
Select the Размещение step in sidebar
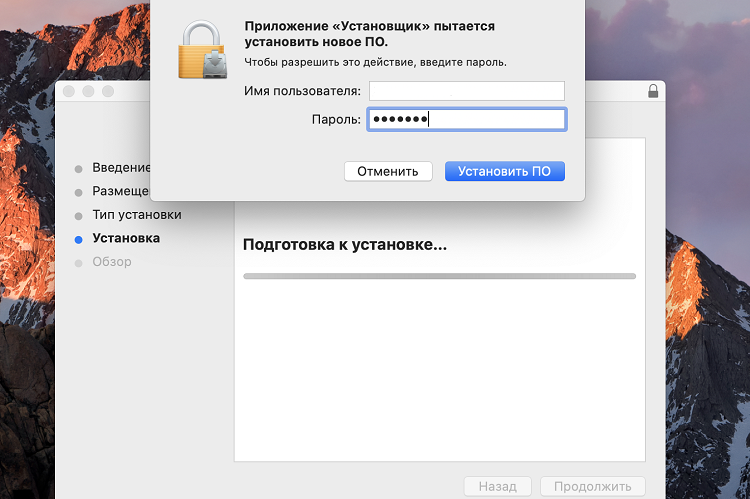pos(121,191)
